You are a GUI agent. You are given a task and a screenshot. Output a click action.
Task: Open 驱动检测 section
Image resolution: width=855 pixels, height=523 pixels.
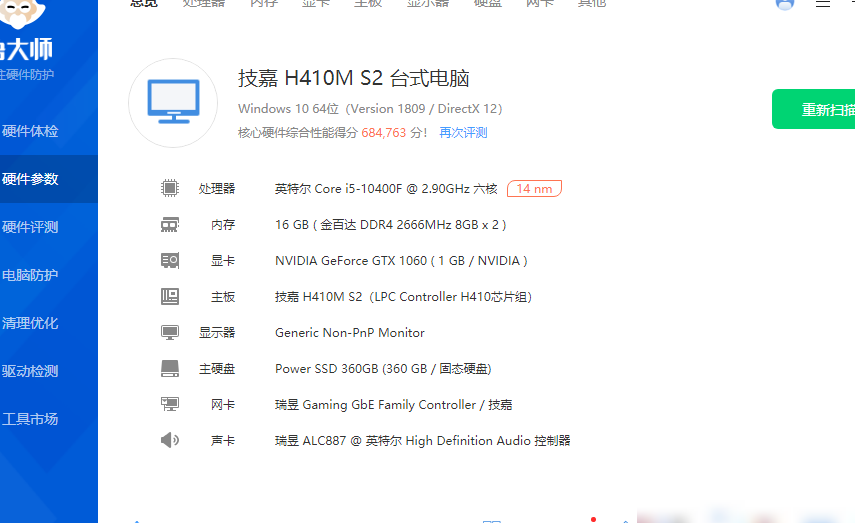(30, 371)
